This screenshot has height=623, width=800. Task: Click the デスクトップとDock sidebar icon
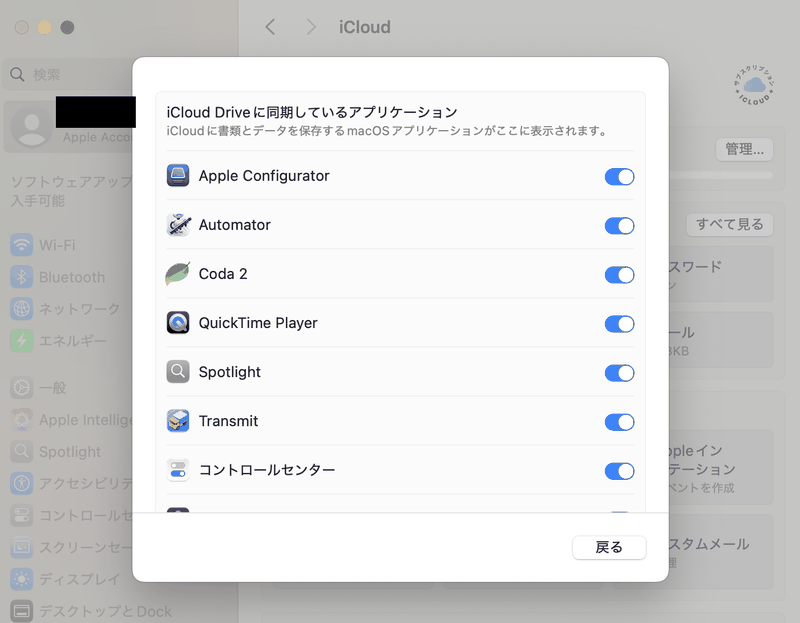point(21,611)
